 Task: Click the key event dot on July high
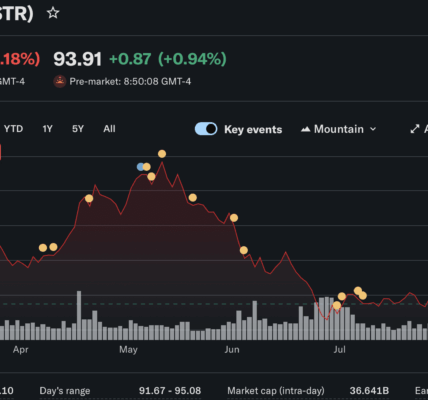[x=358, y=291]
